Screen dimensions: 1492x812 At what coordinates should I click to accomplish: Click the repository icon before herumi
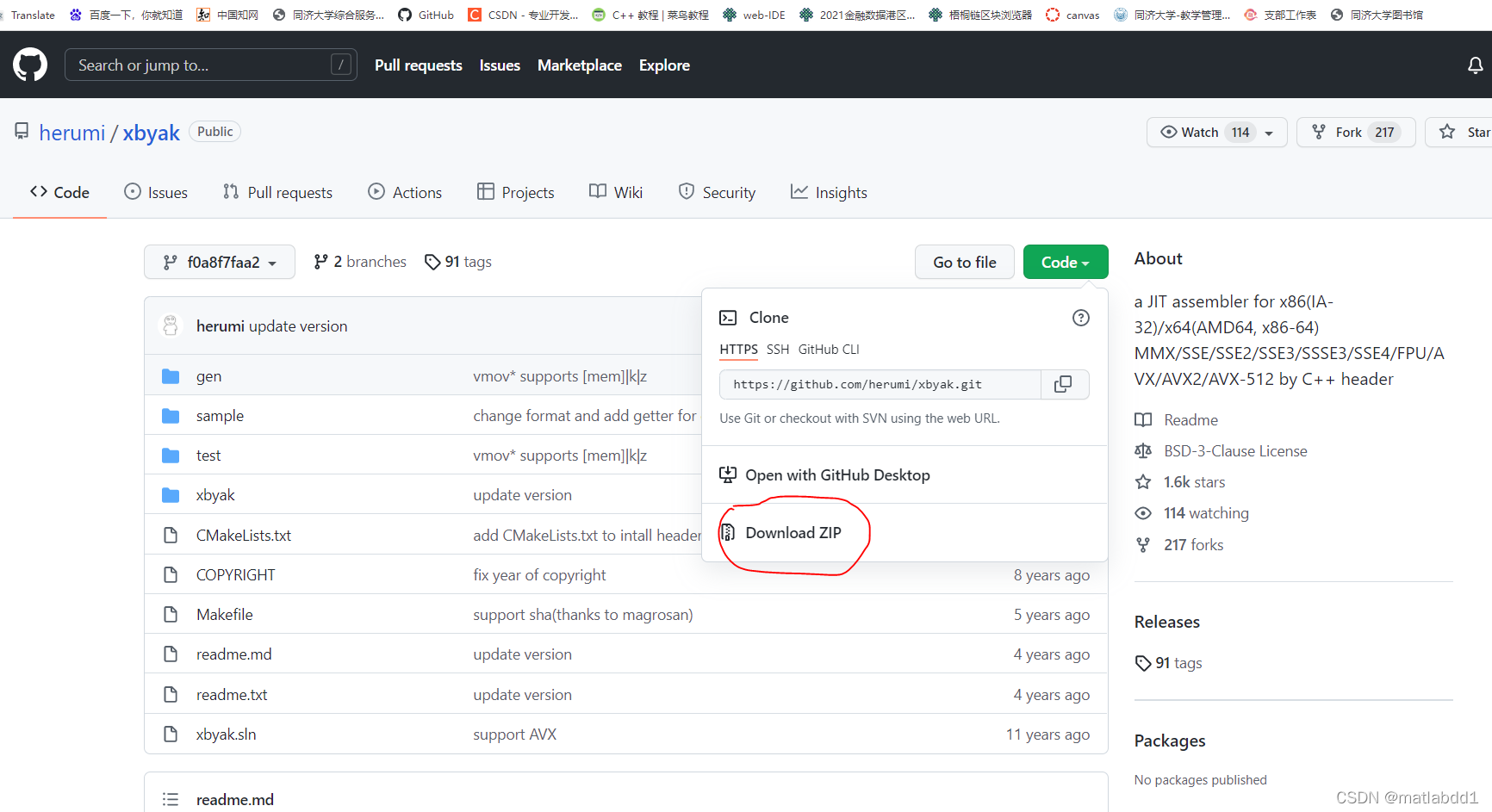(x=22, y=132)
